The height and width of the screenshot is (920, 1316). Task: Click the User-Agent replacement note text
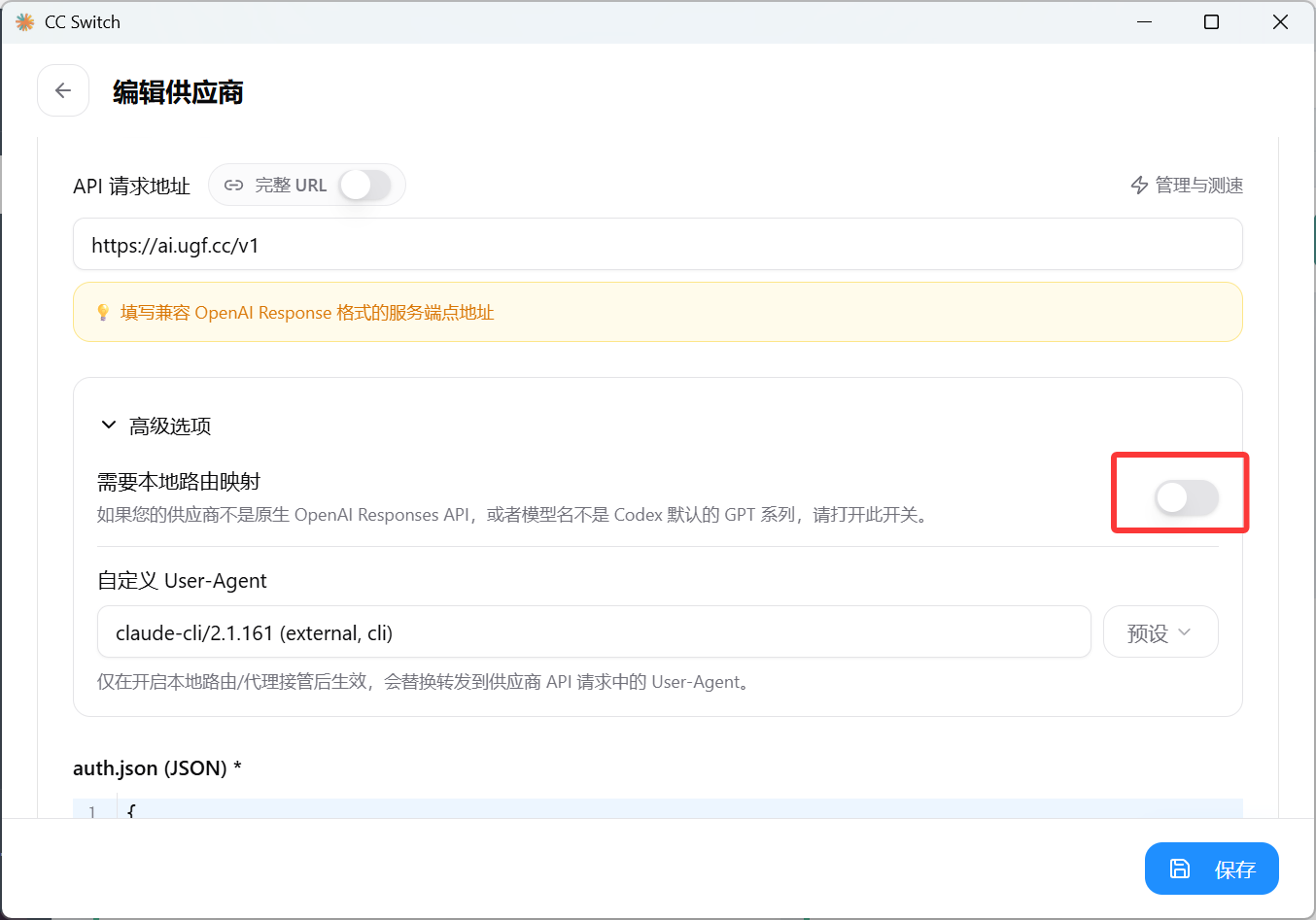click(x=426, y=682)
